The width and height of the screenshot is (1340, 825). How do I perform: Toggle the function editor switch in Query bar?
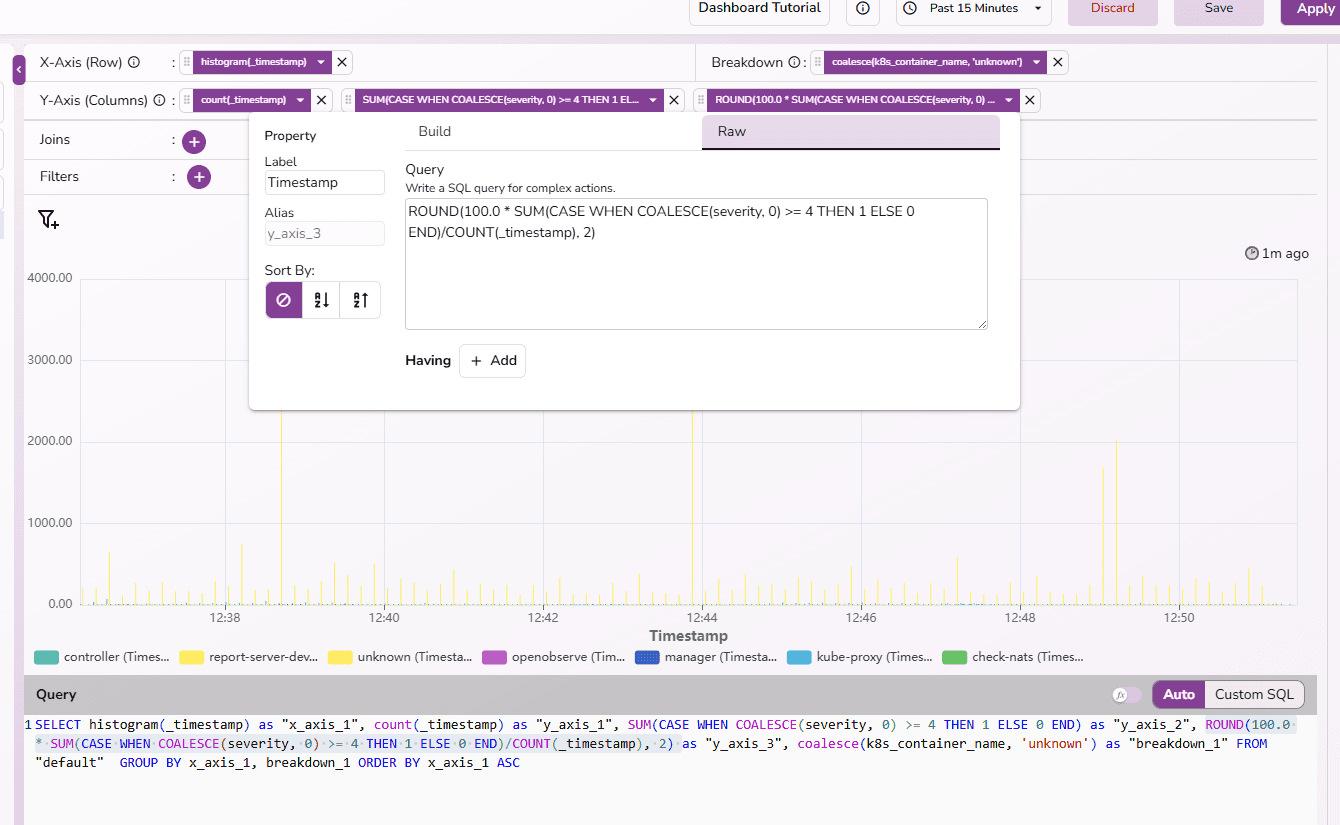click(1126, 695)
